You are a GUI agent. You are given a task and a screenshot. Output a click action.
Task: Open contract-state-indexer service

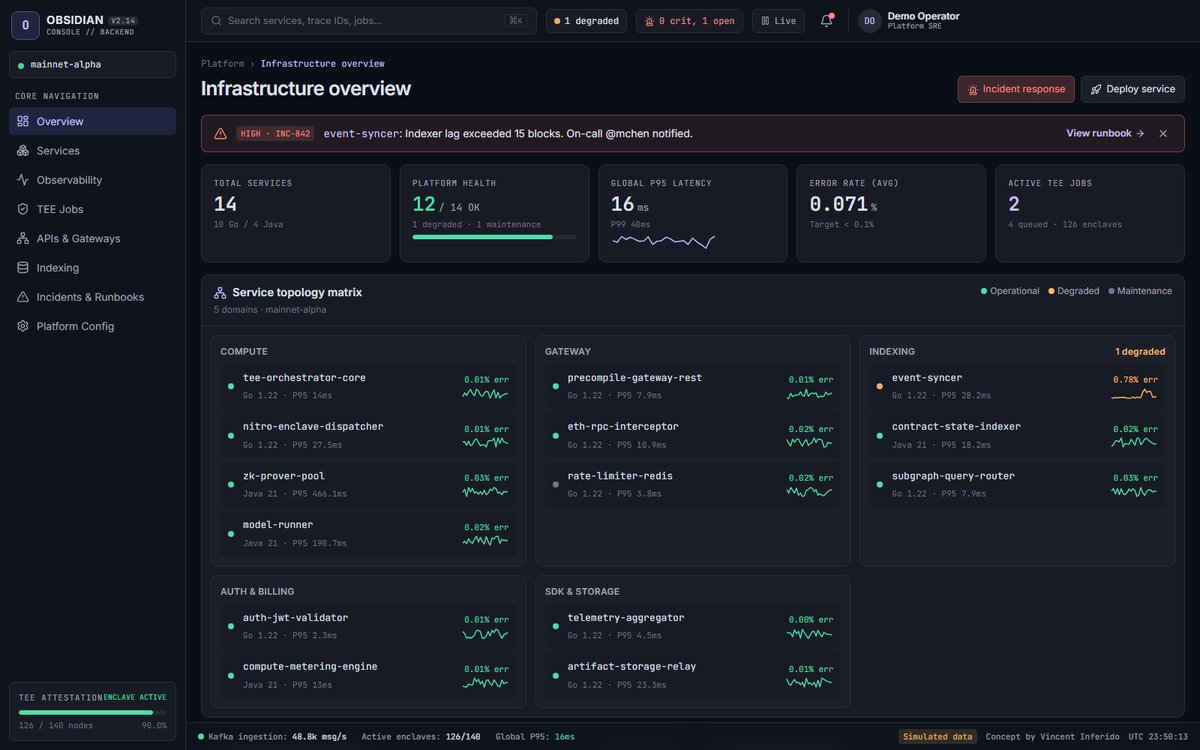[x=1017, y=434]
